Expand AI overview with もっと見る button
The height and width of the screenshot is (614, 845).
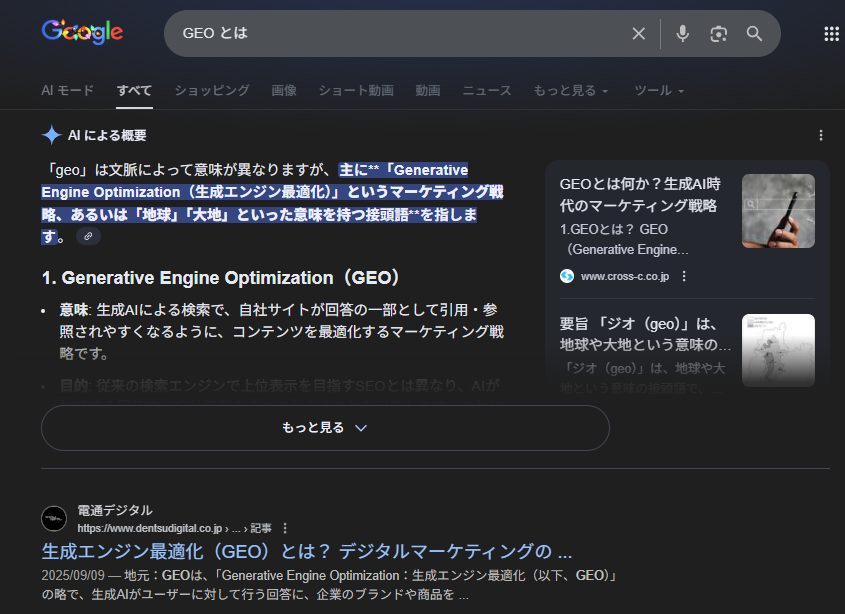[325, 428]
